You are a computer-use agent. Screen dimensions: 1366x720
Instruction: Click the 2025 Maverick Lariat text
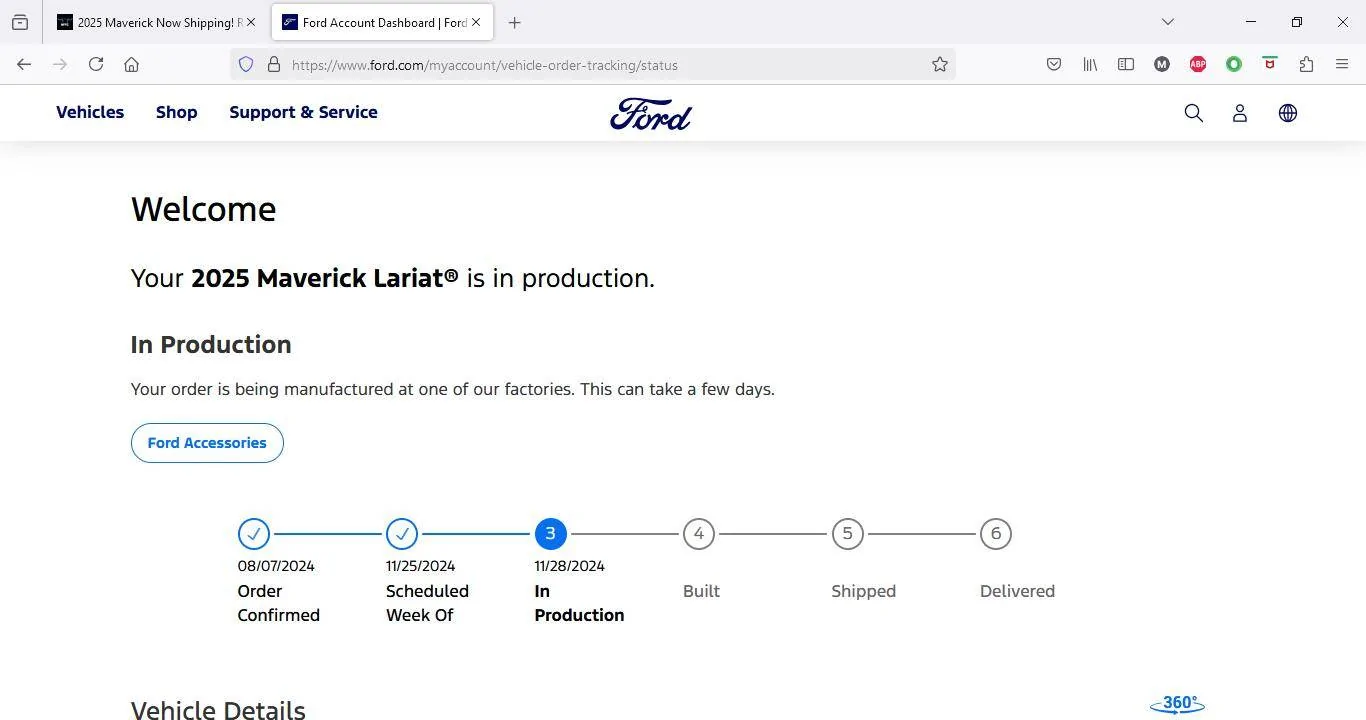click(325, 278)
